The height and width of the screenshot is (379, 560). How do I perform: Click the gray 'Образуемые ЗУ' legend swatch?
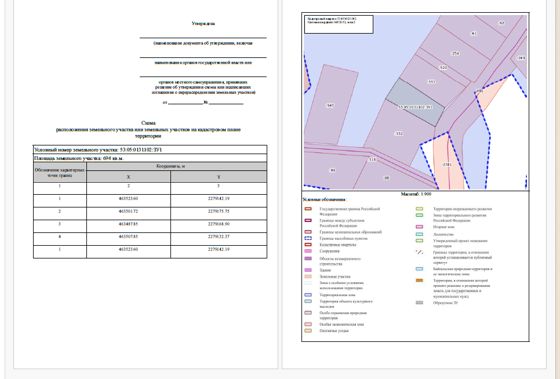(x=420, y=303)
